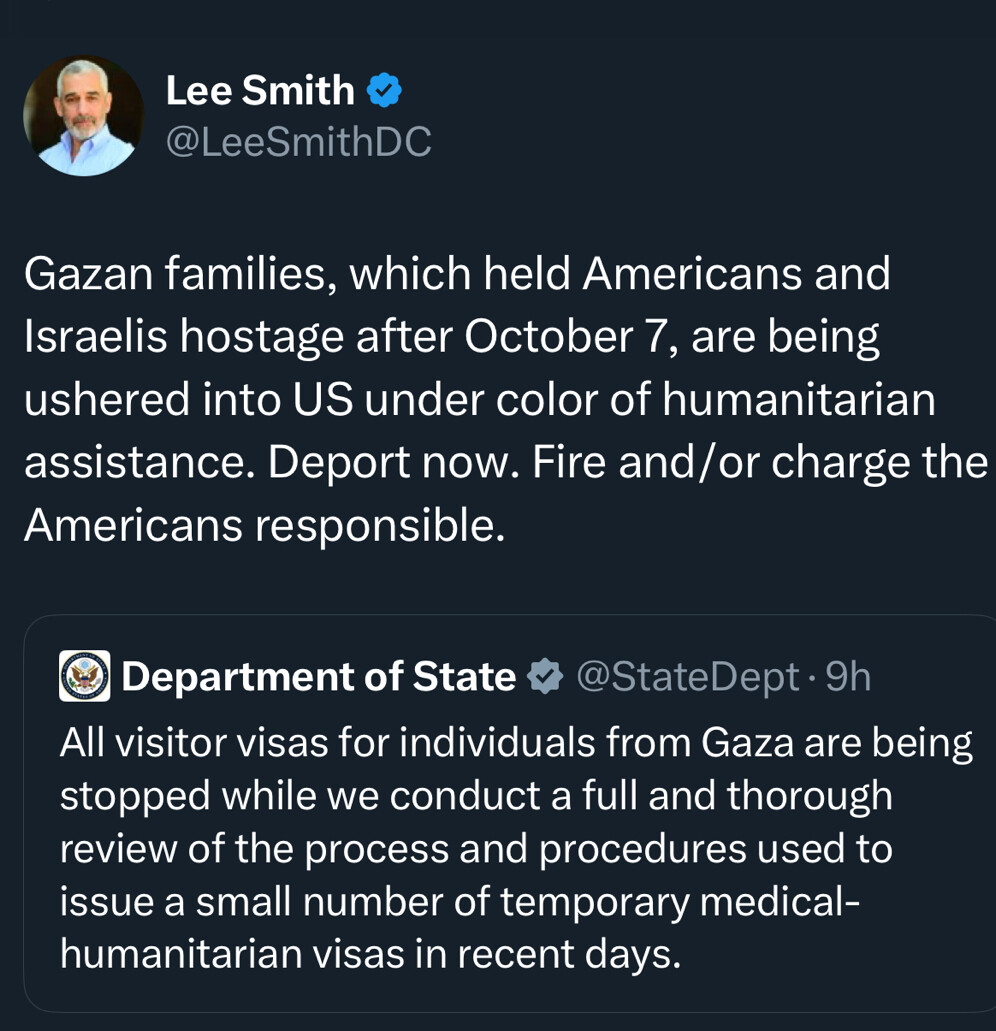Click Department of State's gray verified badge

click(545, 677)
